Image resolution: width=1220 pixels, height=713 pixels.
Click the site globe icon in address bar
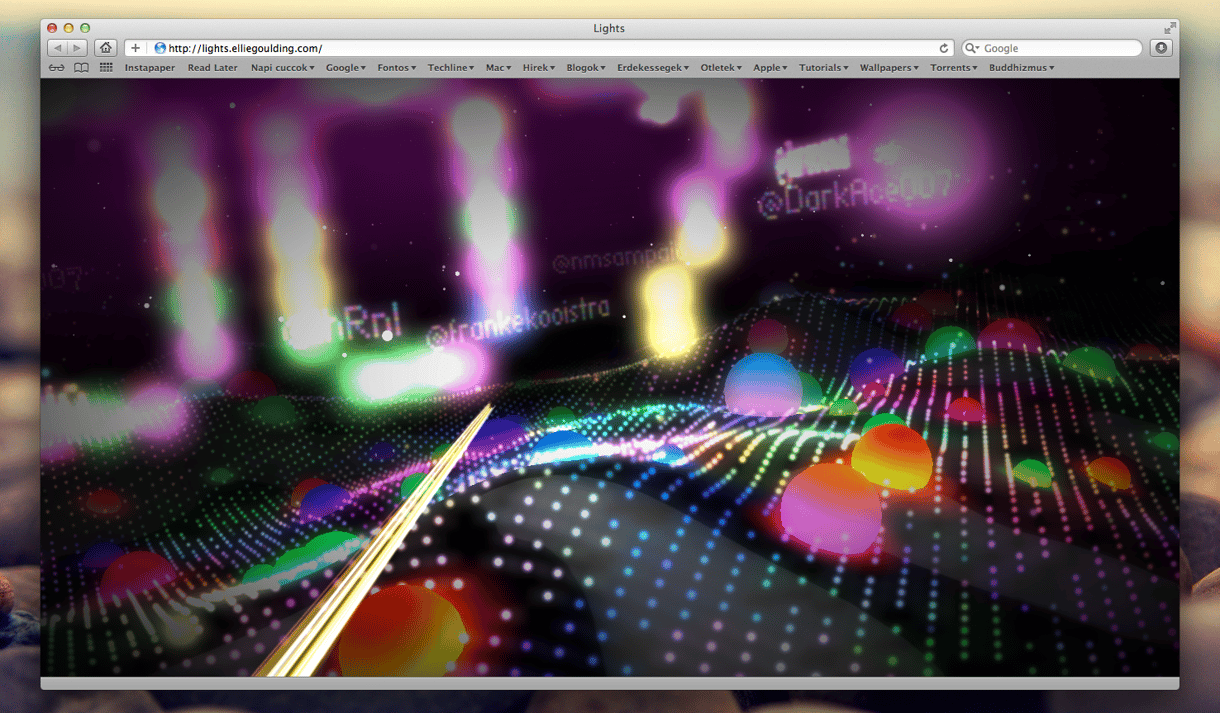(x=160, y=48)
